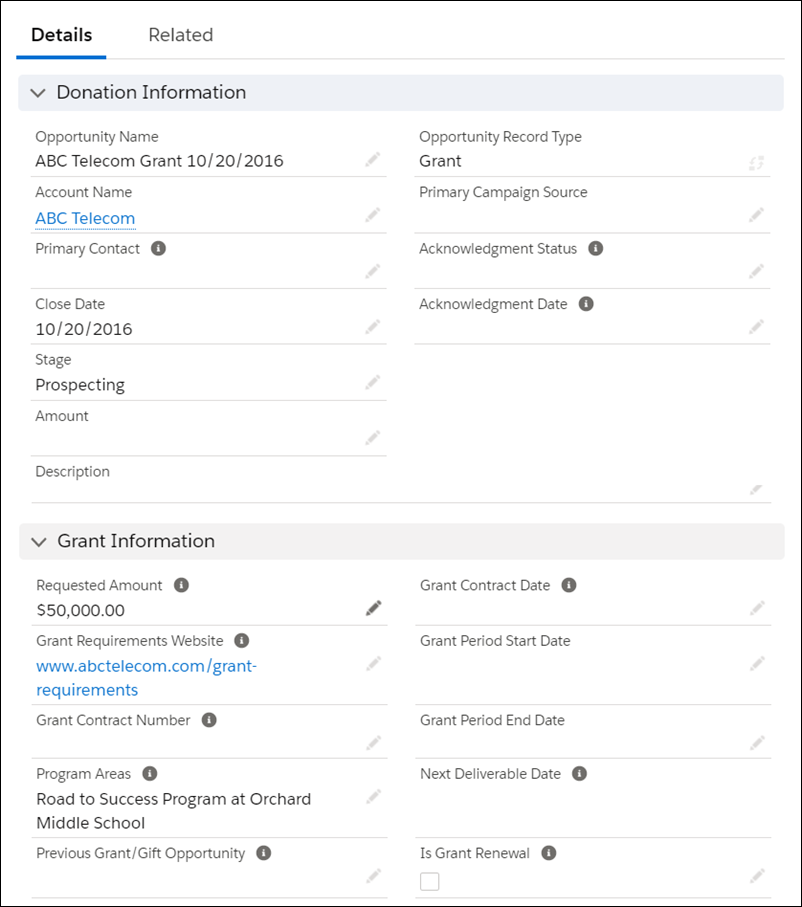This screenshot has height=907, width=802.
Task: Open the ABC Telecom account link
Action: (x=84, y=218)
